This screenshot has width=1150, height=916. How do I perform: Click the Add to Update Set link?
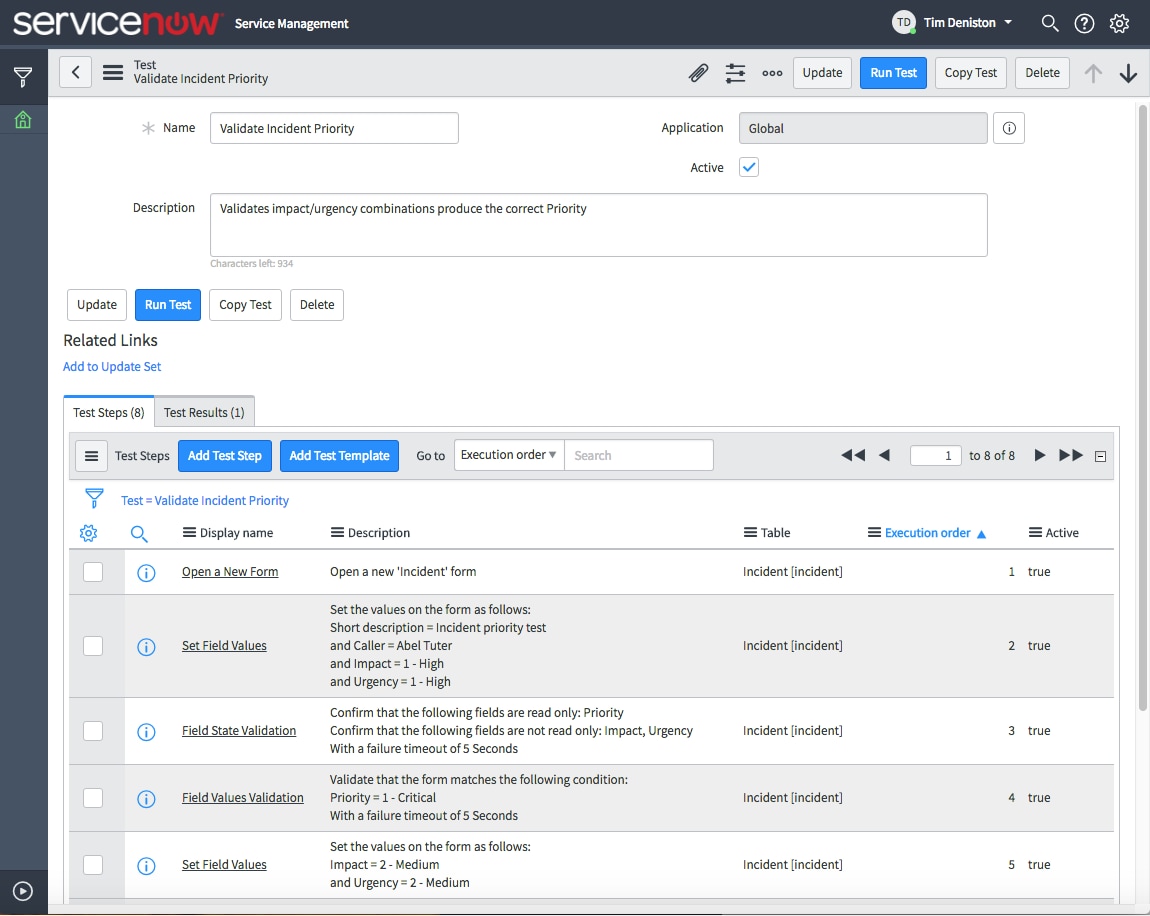[111, 366]
